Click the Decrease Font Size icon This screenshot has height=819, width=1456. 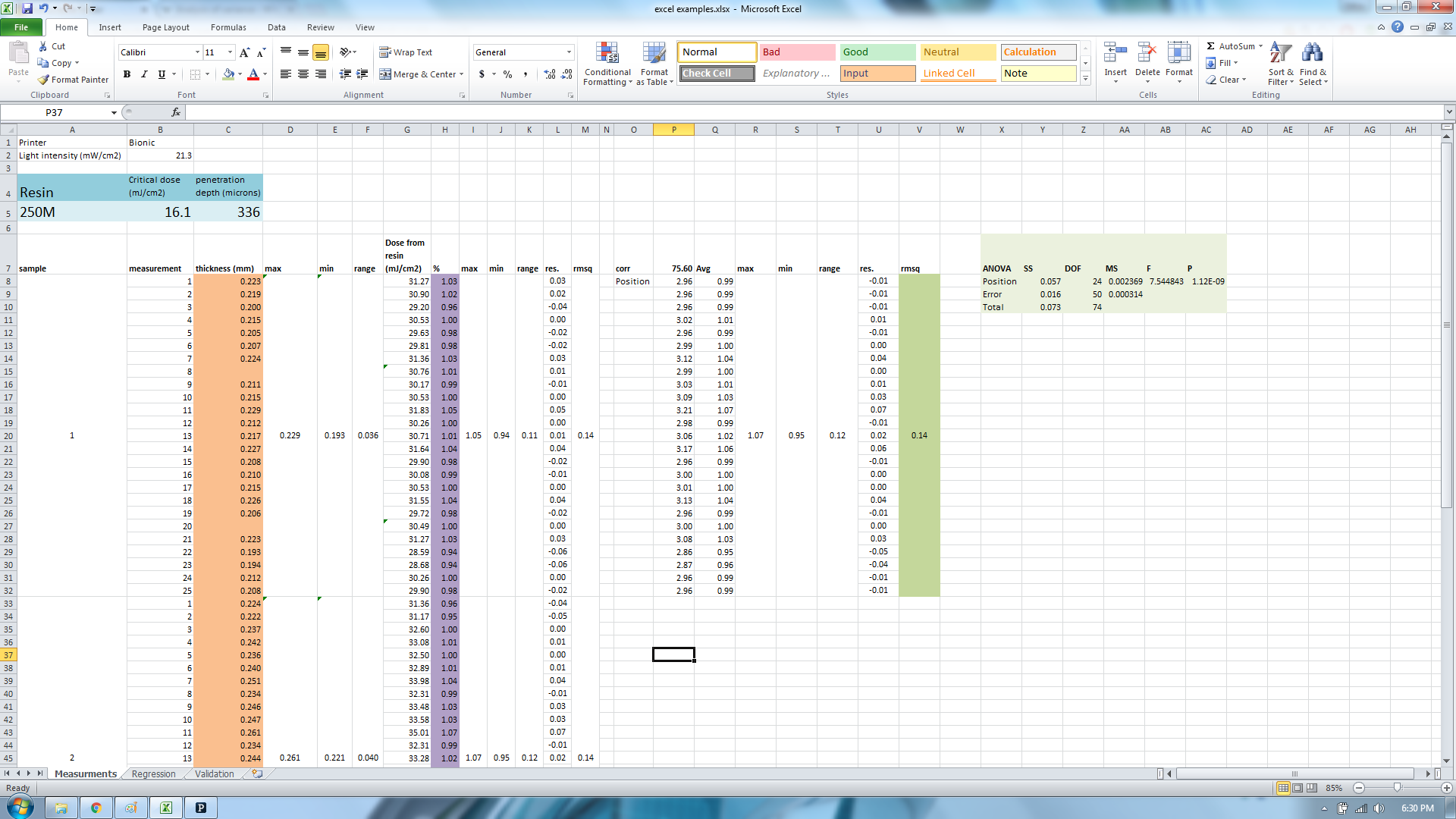click(x=261, y=52)
